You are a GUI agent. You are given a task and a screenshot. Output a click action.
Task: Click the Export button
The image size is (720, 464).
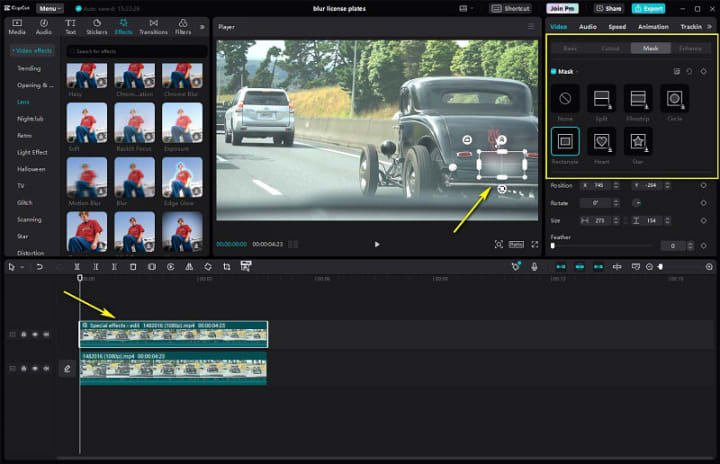point(648,8)
